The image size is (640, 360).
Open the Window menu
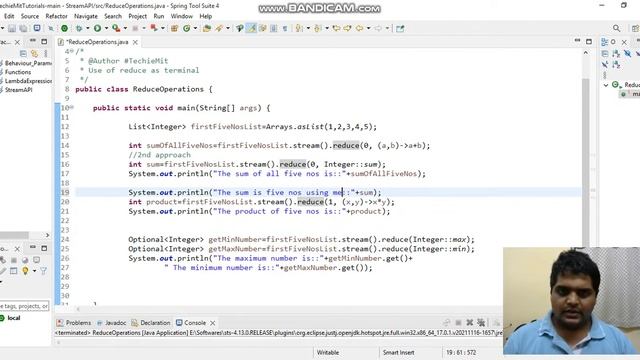pyautogui.click(x=182, y=16)
